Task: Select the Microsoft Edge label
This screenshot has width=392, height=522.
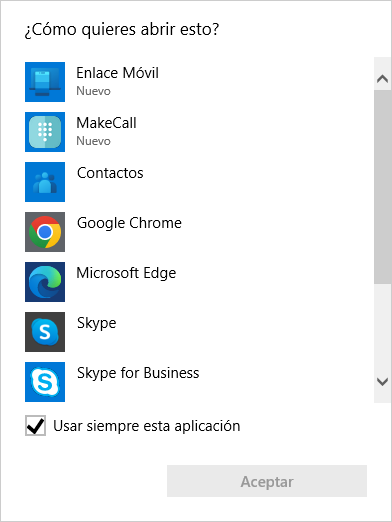Action: [126, 273]
